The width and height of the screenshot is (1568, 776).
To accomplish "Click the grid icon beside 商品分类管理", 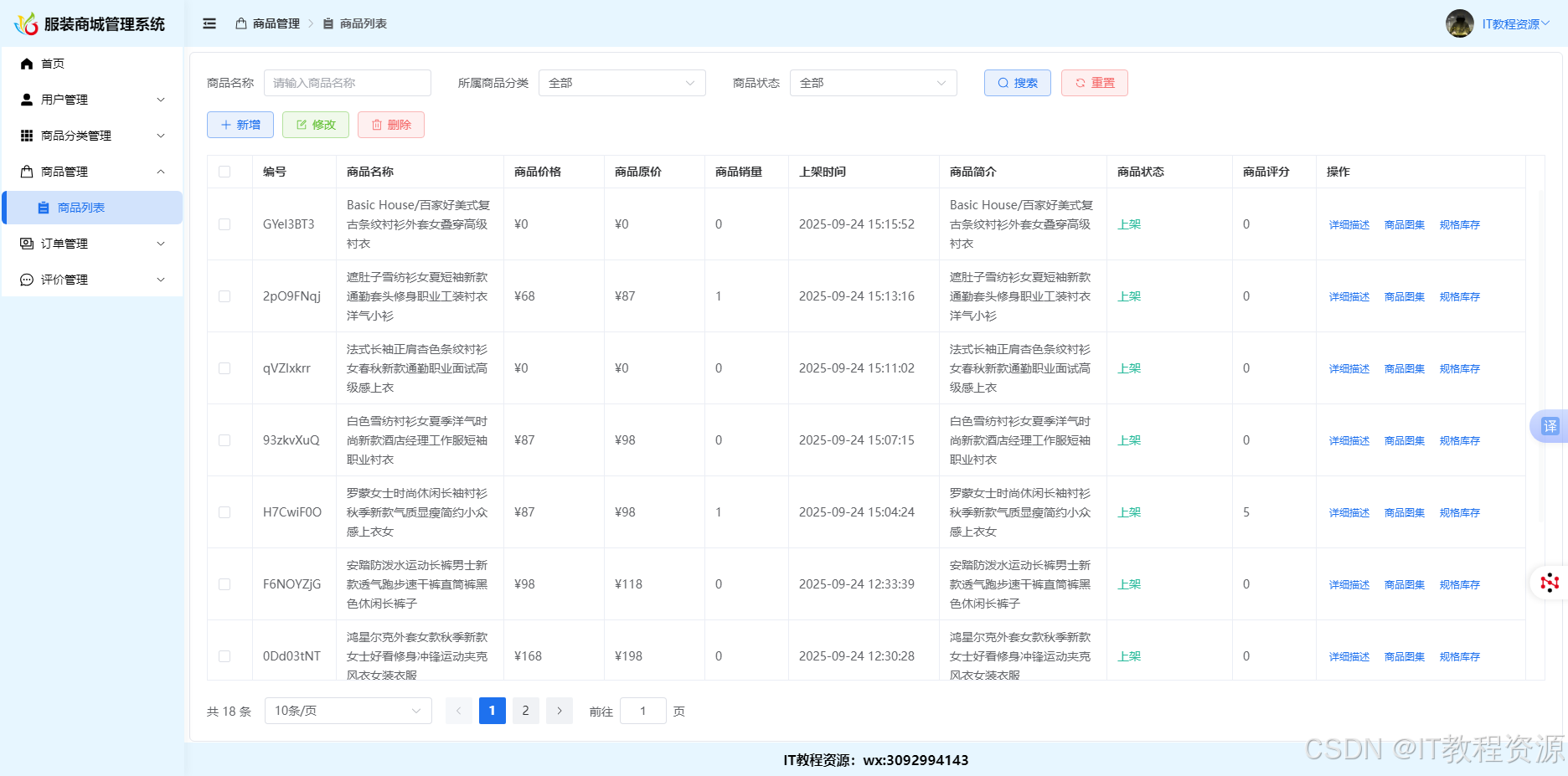I will (27, 136).
